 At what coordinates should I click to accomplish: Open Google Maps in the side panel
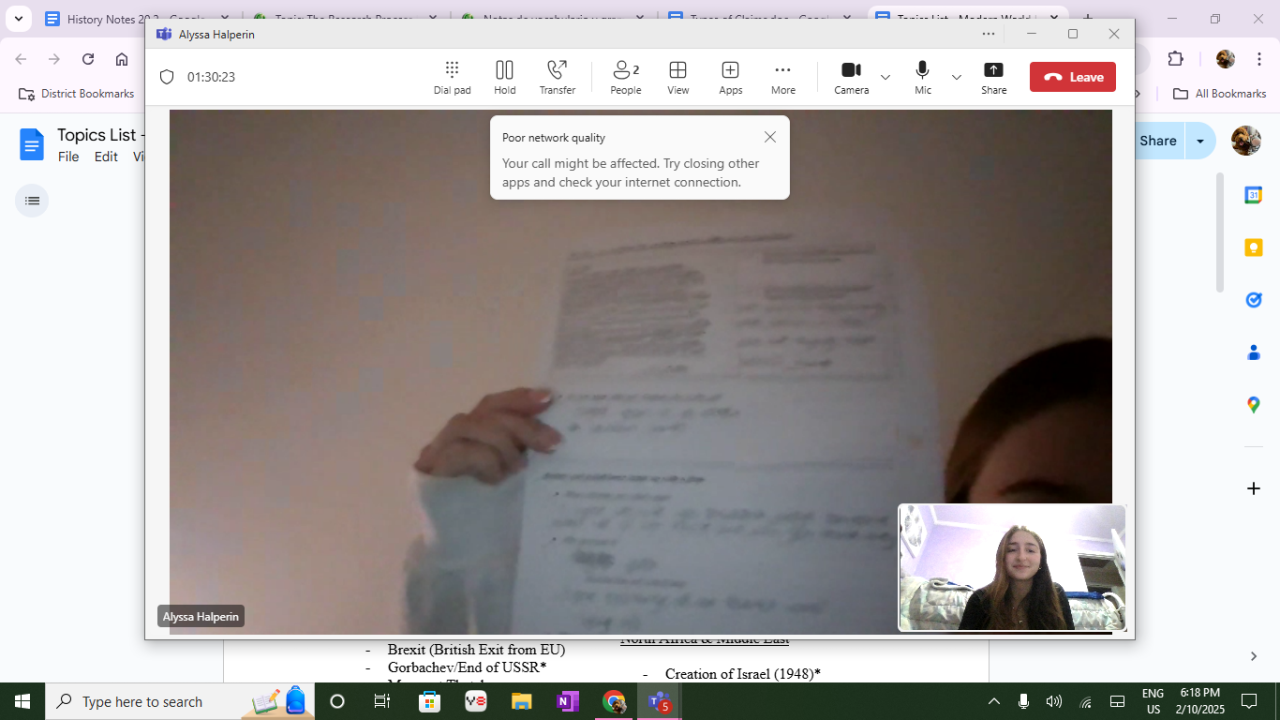coord(1253,404)
